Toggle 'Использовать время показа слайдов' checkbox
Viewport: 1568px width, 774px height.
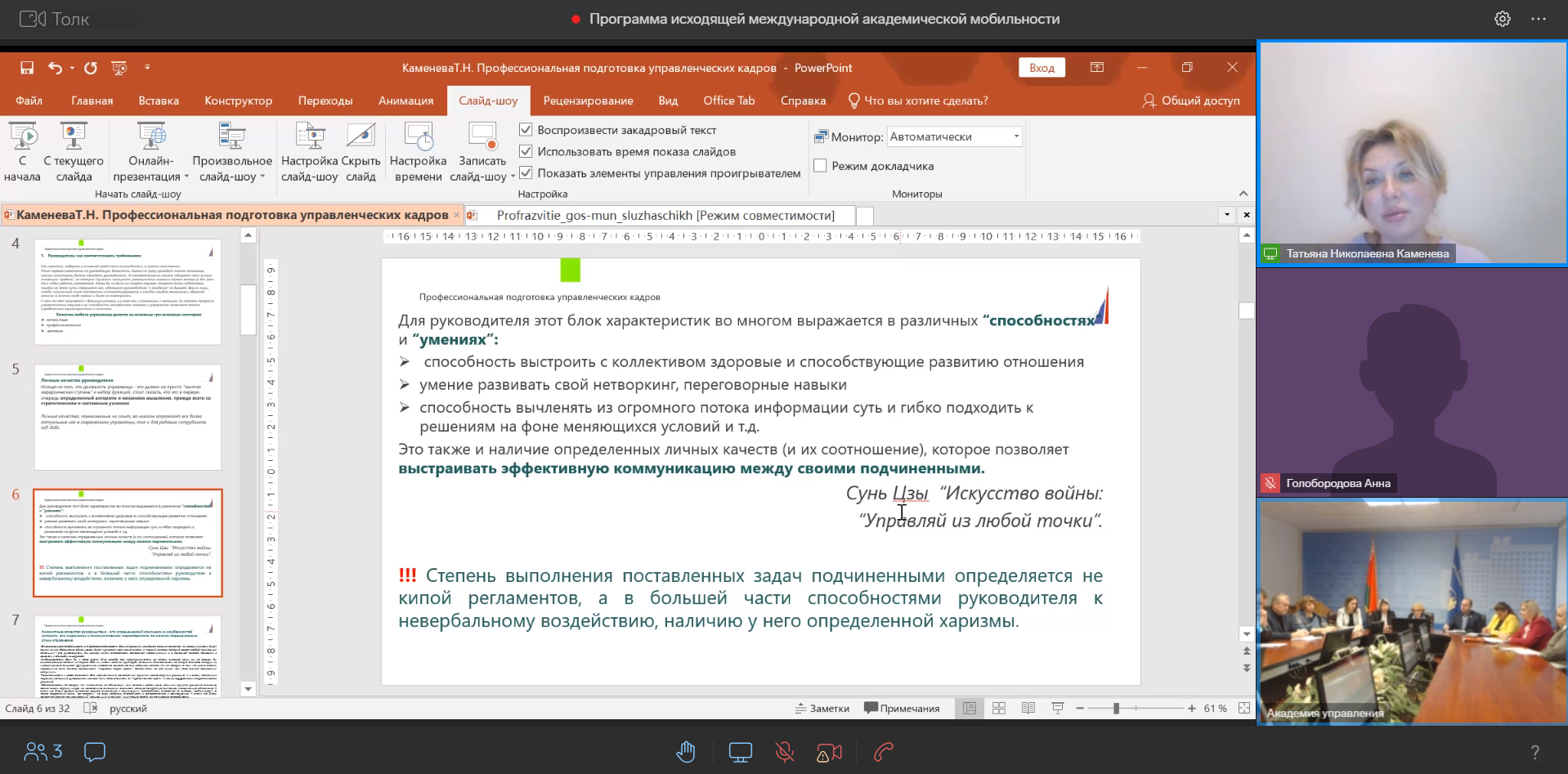tap(526, 151)
